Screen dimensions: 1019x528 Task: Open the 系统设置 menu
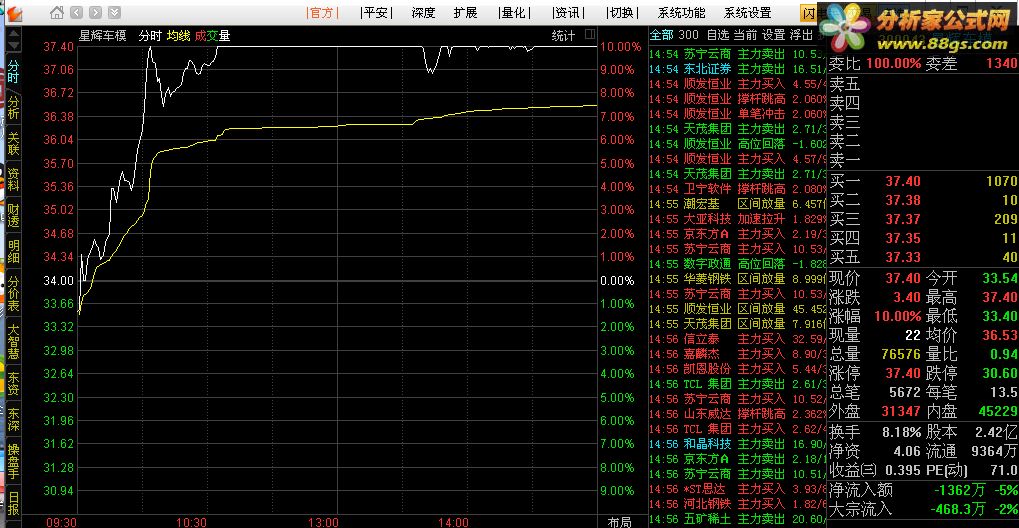pos(748,13)
